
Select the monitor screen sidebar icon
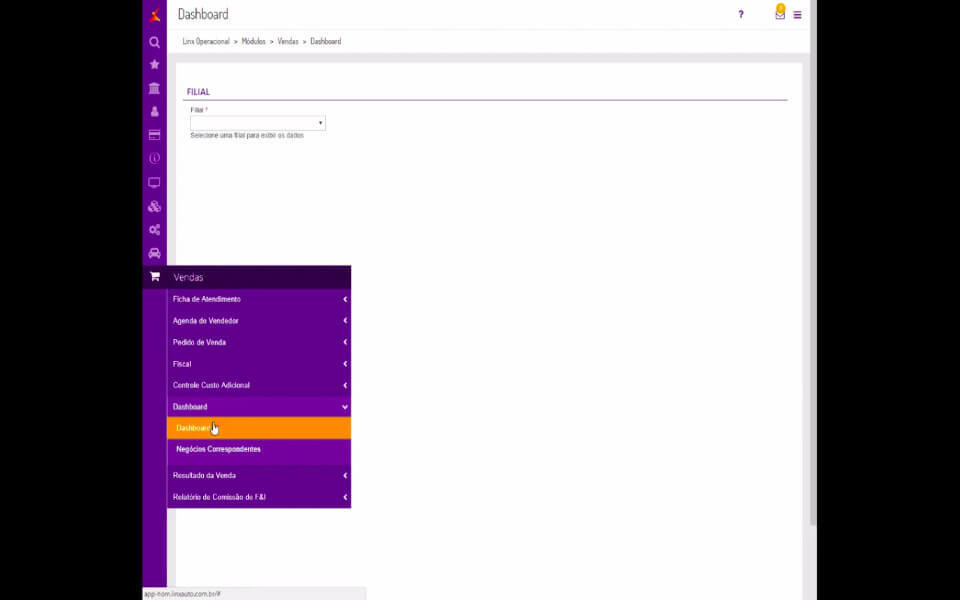154,182
